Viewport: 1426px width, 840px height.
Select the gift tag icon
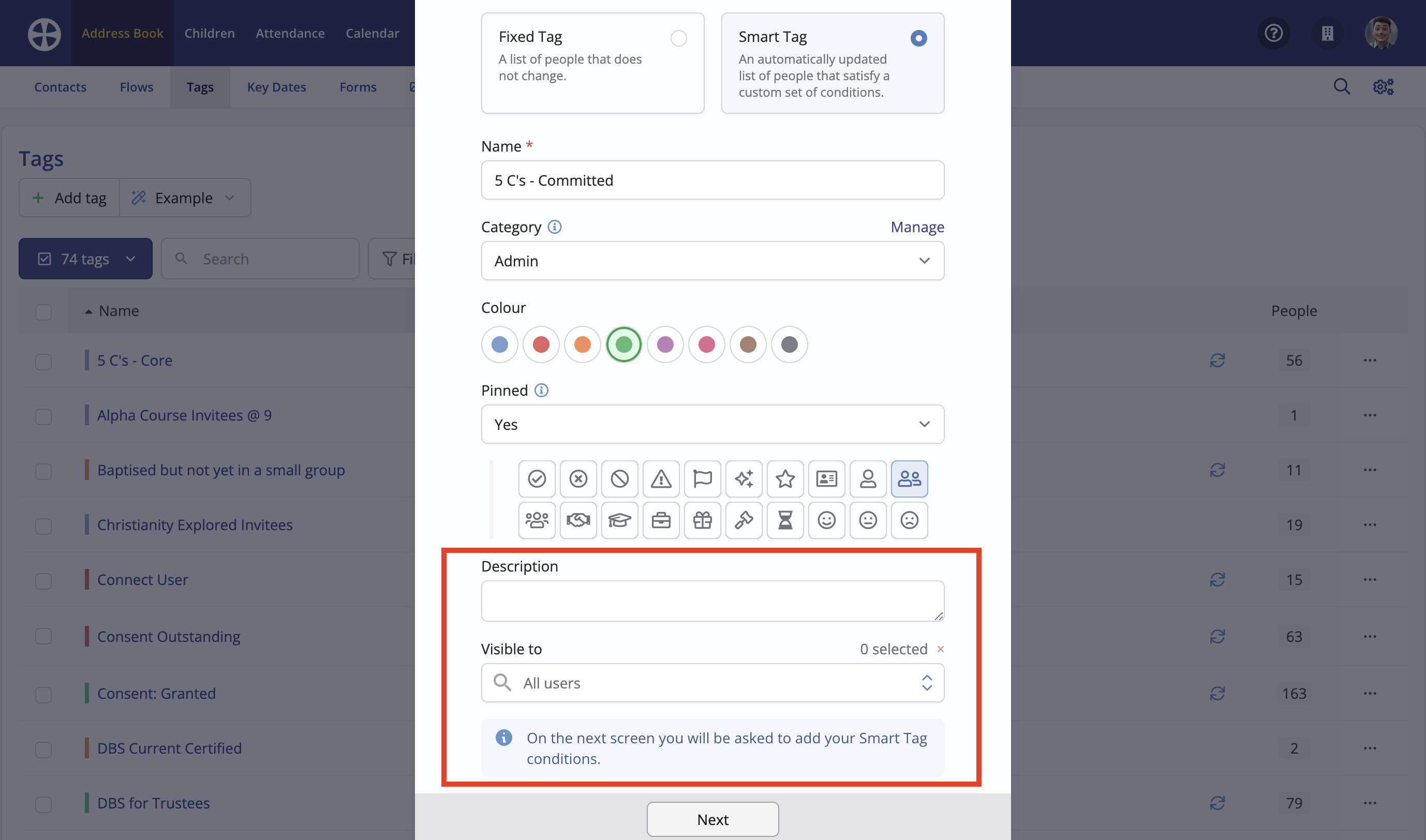coord(702,520)
